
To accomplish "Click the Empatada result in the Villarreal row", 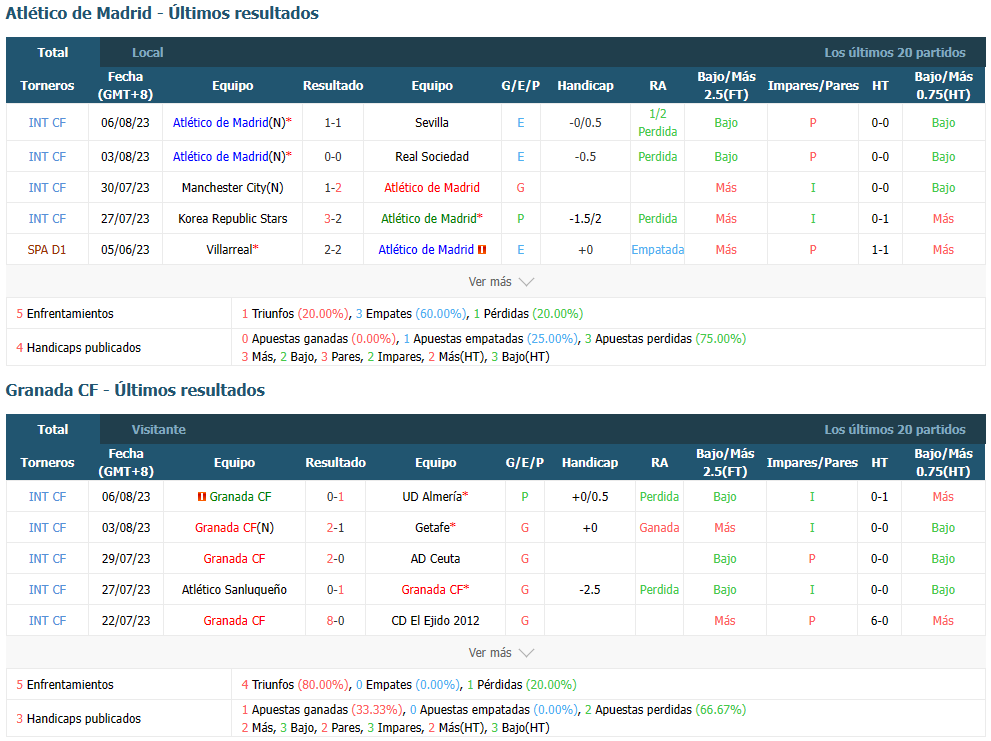I will tap(657, 250).
